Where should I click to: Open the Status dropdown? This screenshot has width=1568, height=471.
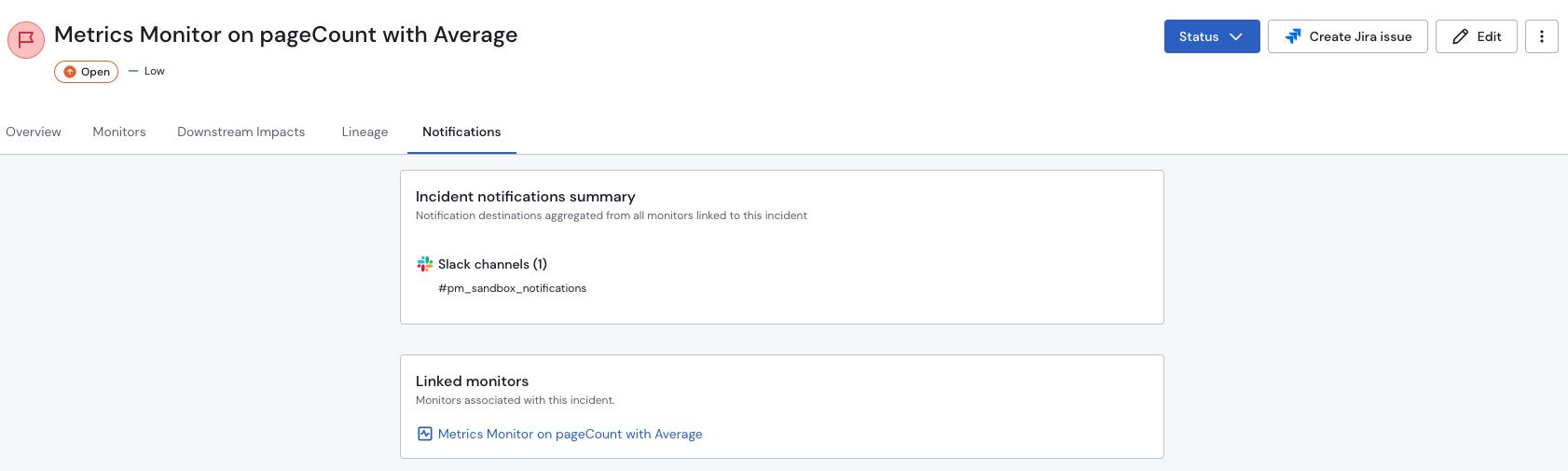point(1212,36)
